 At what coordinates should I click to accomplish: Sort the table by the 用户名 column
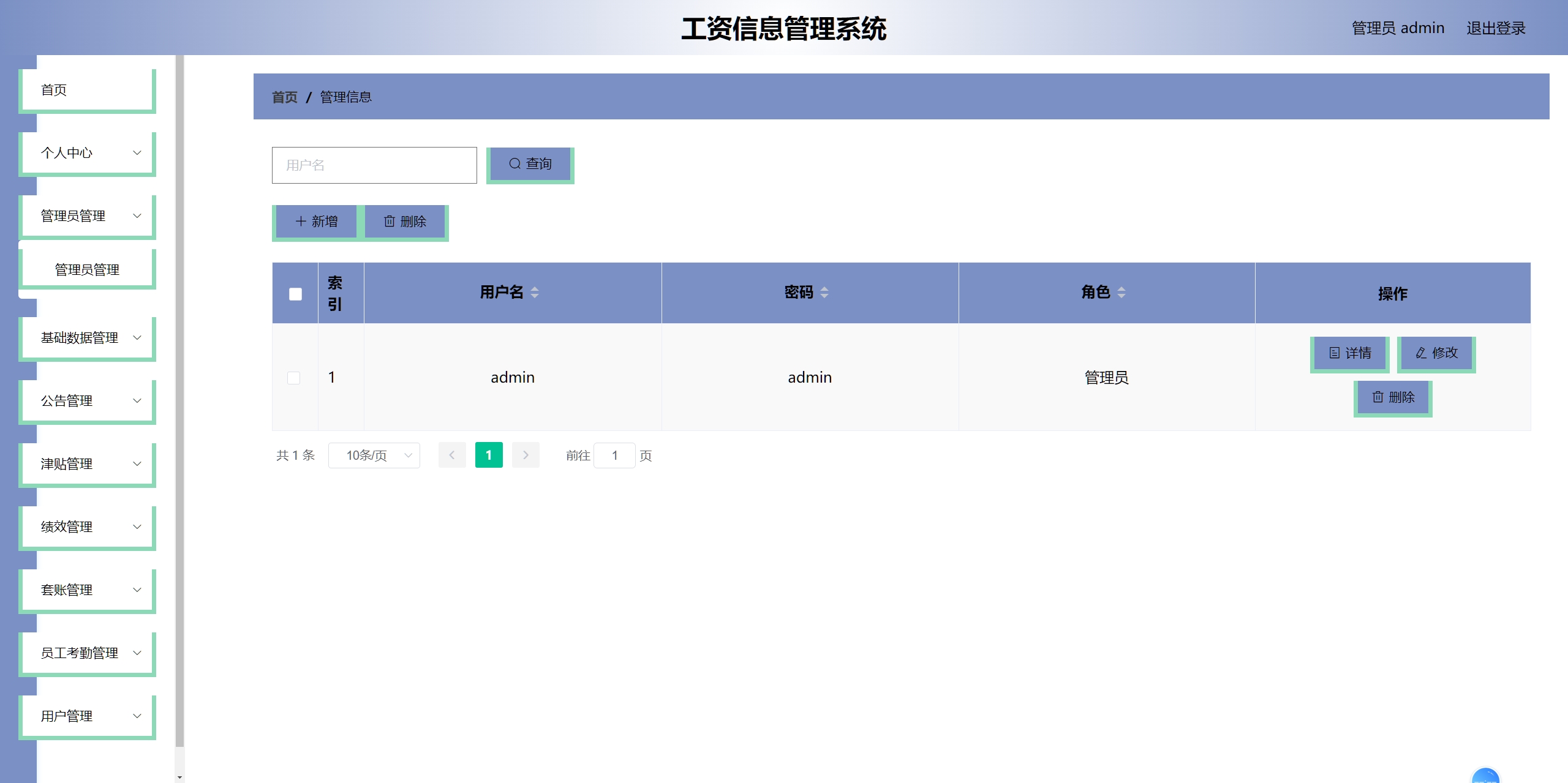[535, 293]
